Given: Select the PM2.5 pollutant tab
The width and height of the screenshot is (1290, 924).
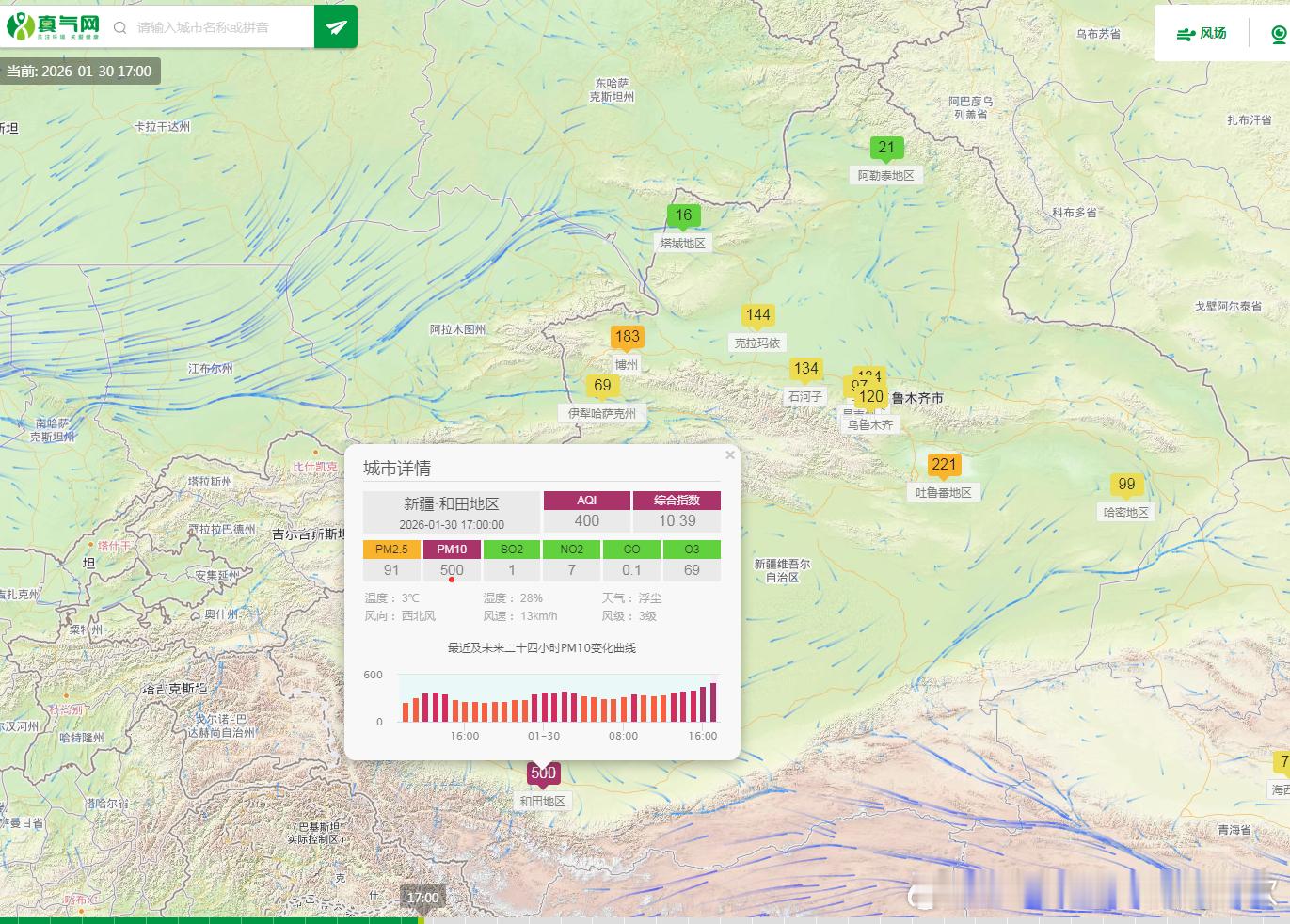Looking at the screenshot, I should coord(391,549).
